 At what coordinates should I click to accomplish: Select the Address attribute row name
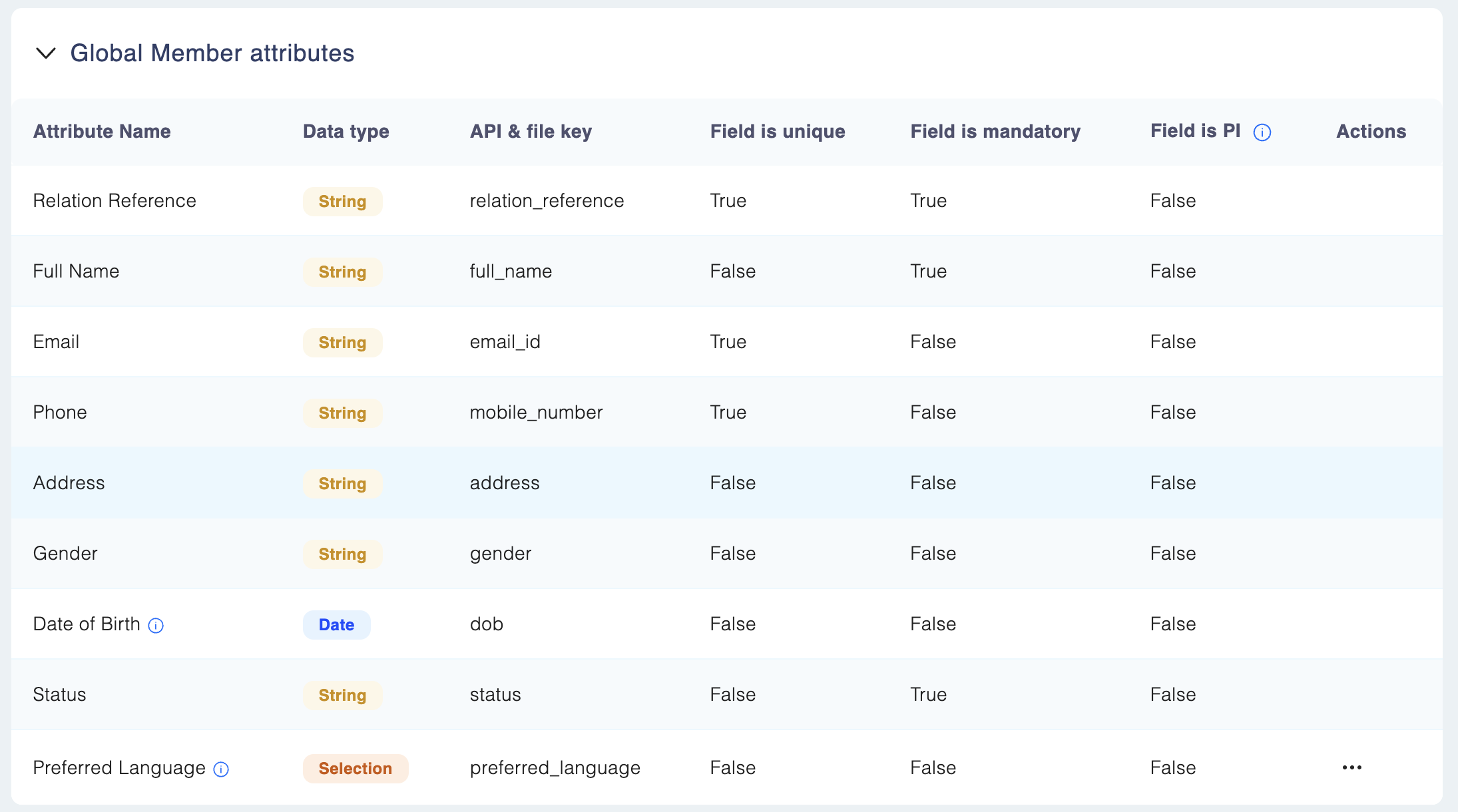click(69, 483)
